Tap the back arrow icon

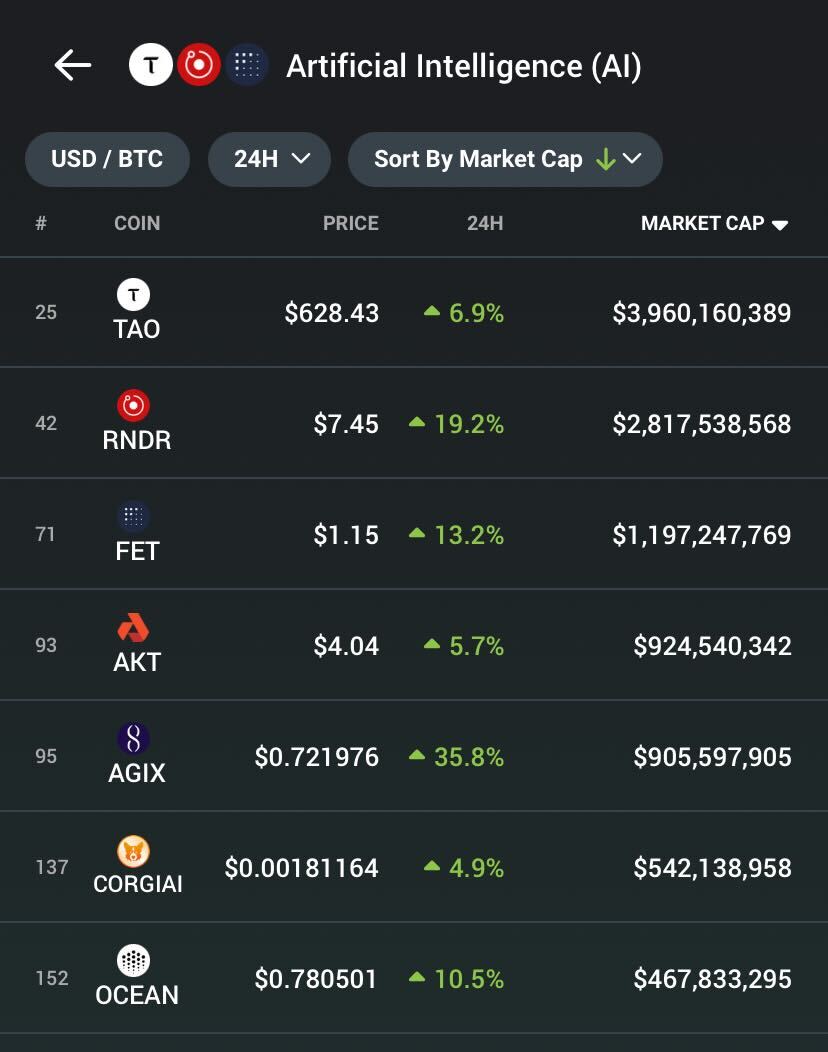72,65
